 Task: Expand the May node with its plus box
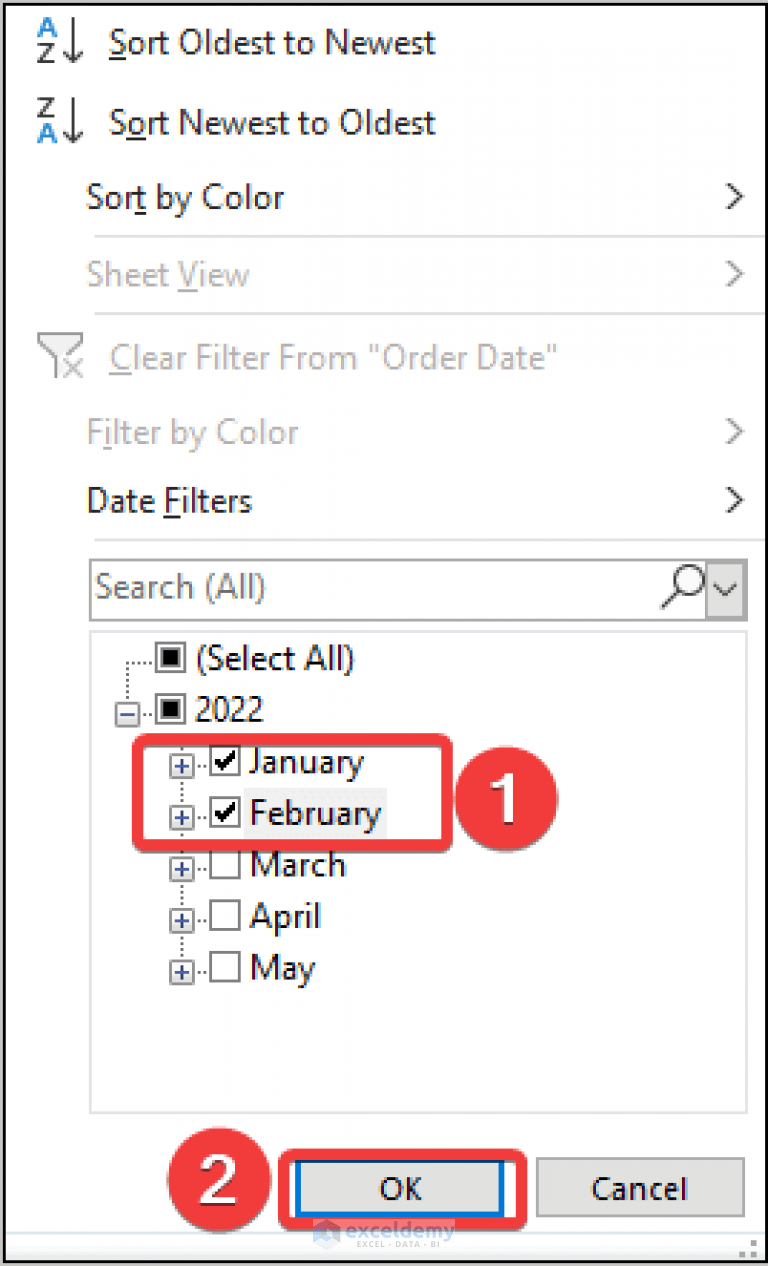(x=181, y=971)
